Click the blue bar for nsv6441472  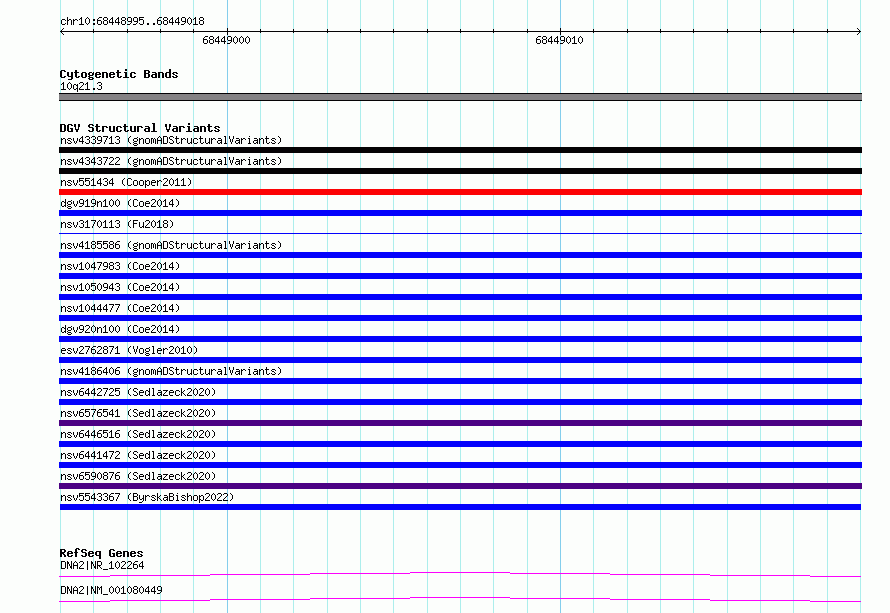[x=460, y=465]
